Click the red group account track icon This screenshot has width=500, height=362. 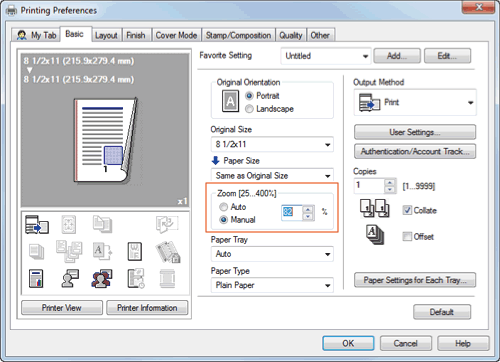point(102,279)
